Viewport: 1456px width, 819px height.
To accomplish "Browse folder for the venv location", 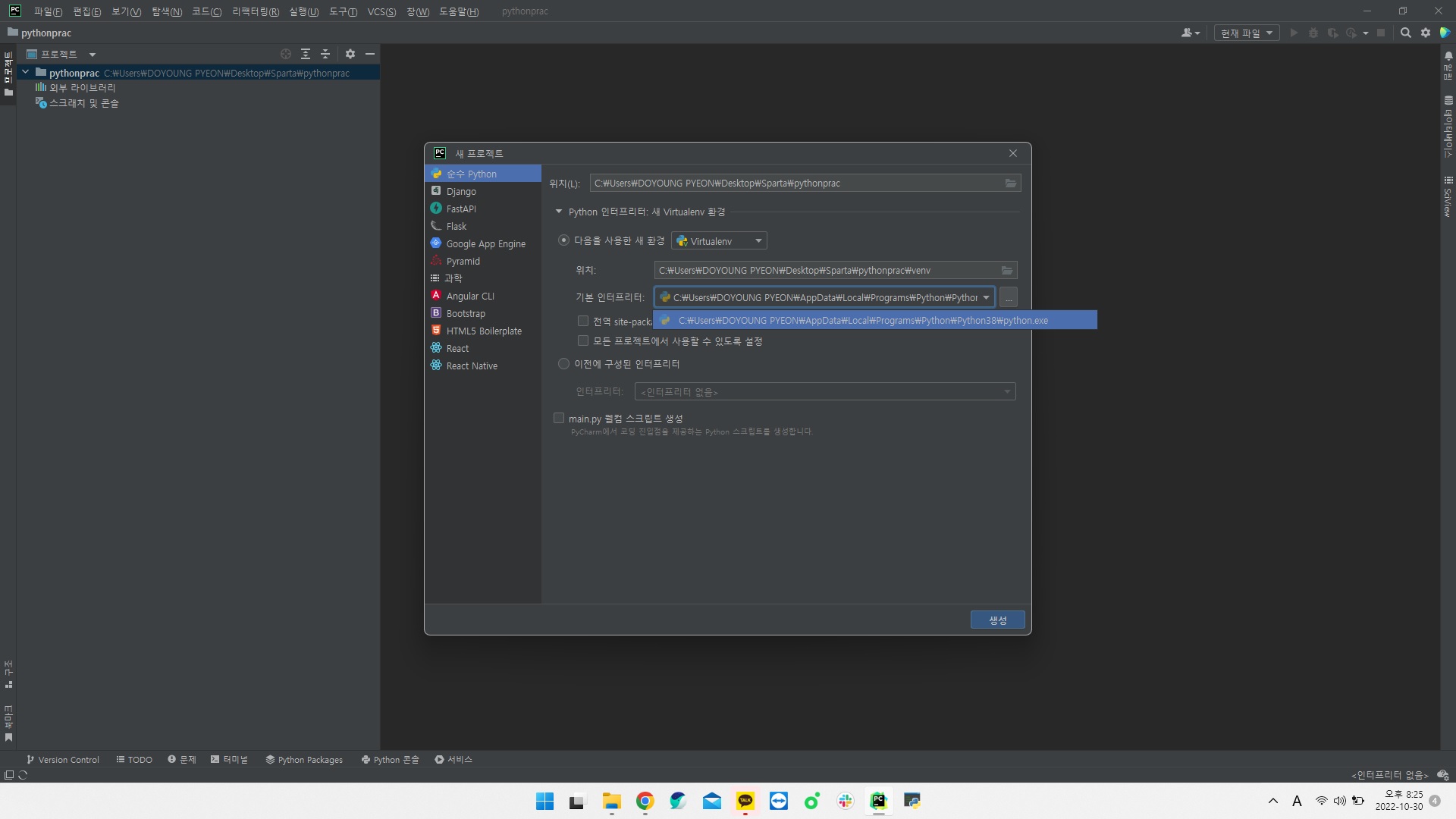I will tap(1007, 271).
